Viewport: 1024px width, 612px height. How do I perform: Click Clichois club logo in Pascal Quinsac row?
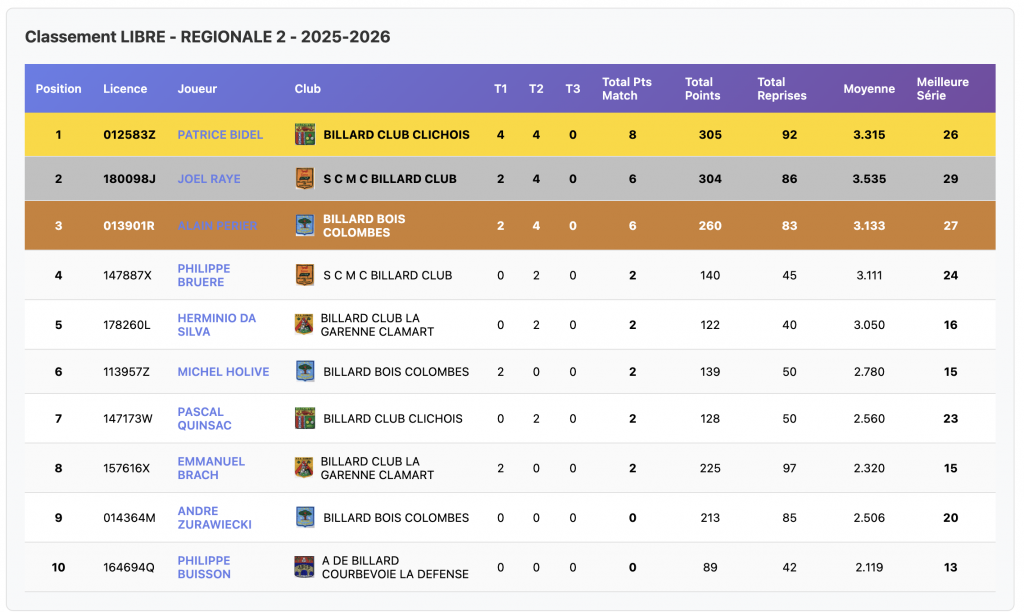(x=305, y=418)
